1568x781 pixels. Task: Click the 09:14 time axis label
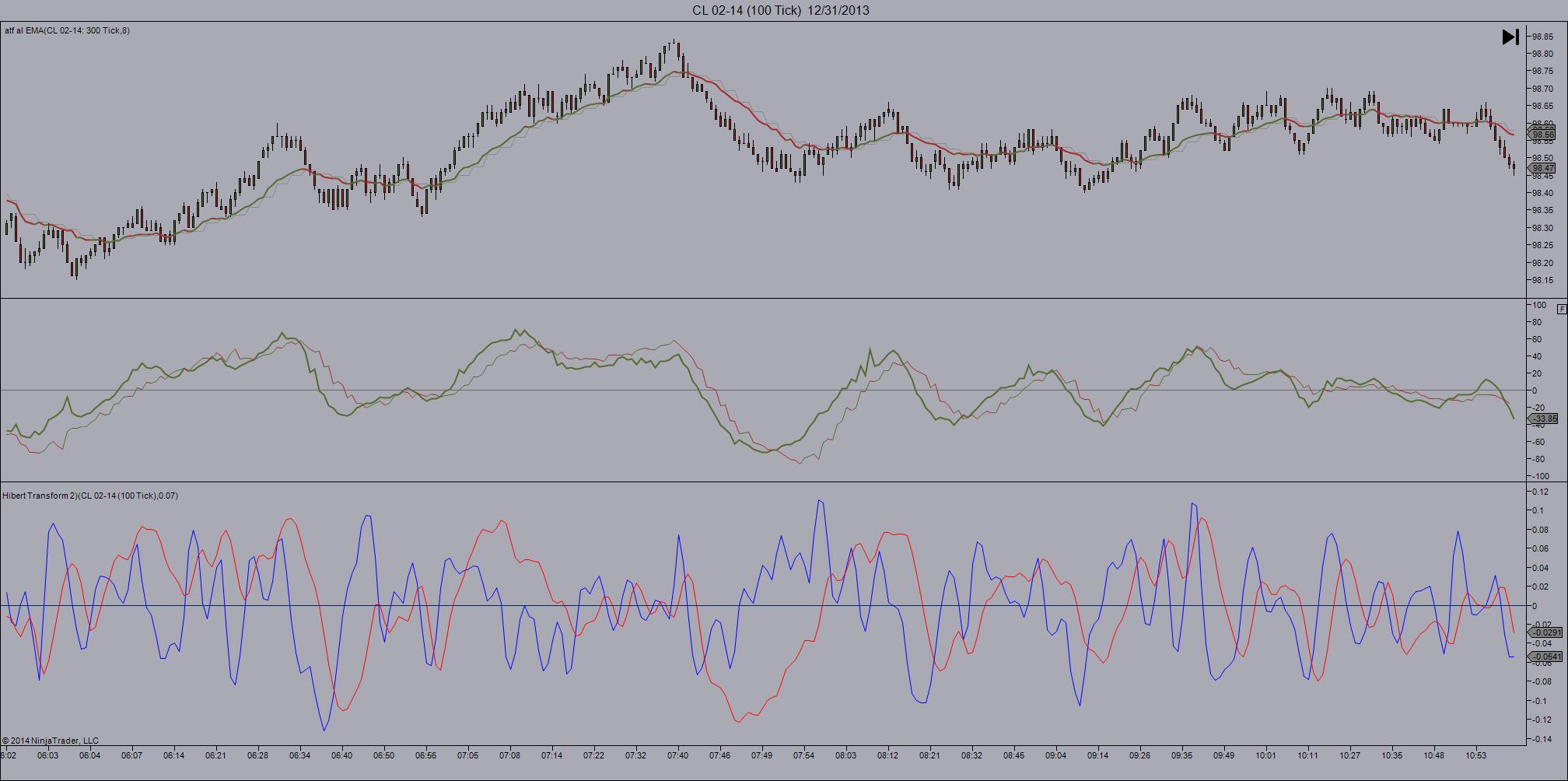click(1097, 755)
